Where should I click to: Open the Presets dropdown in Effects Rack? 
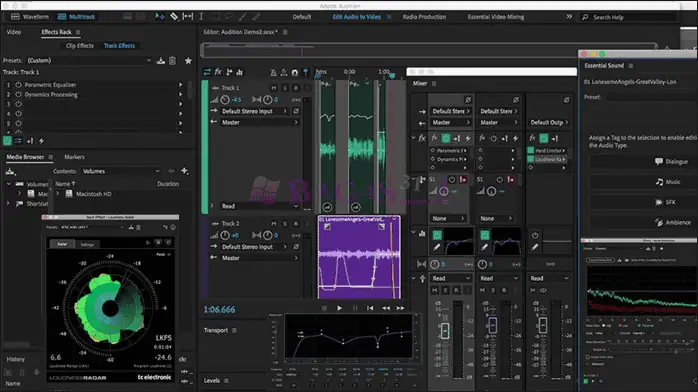tap(89, 61)
